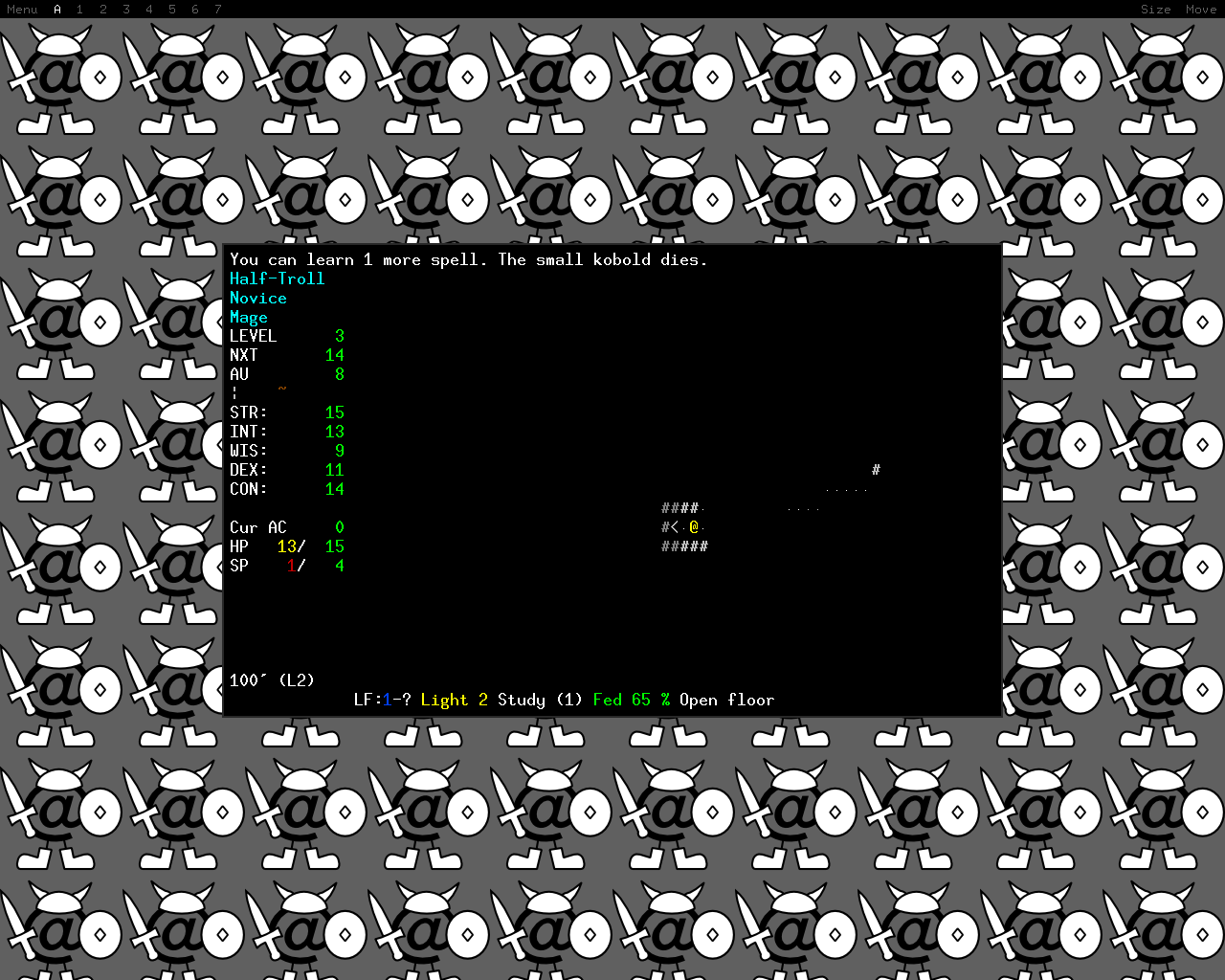The height and width of the screenshot is (980, 1225).
Task: Select terminal window A in the top bar
Action: click(57, 10)
